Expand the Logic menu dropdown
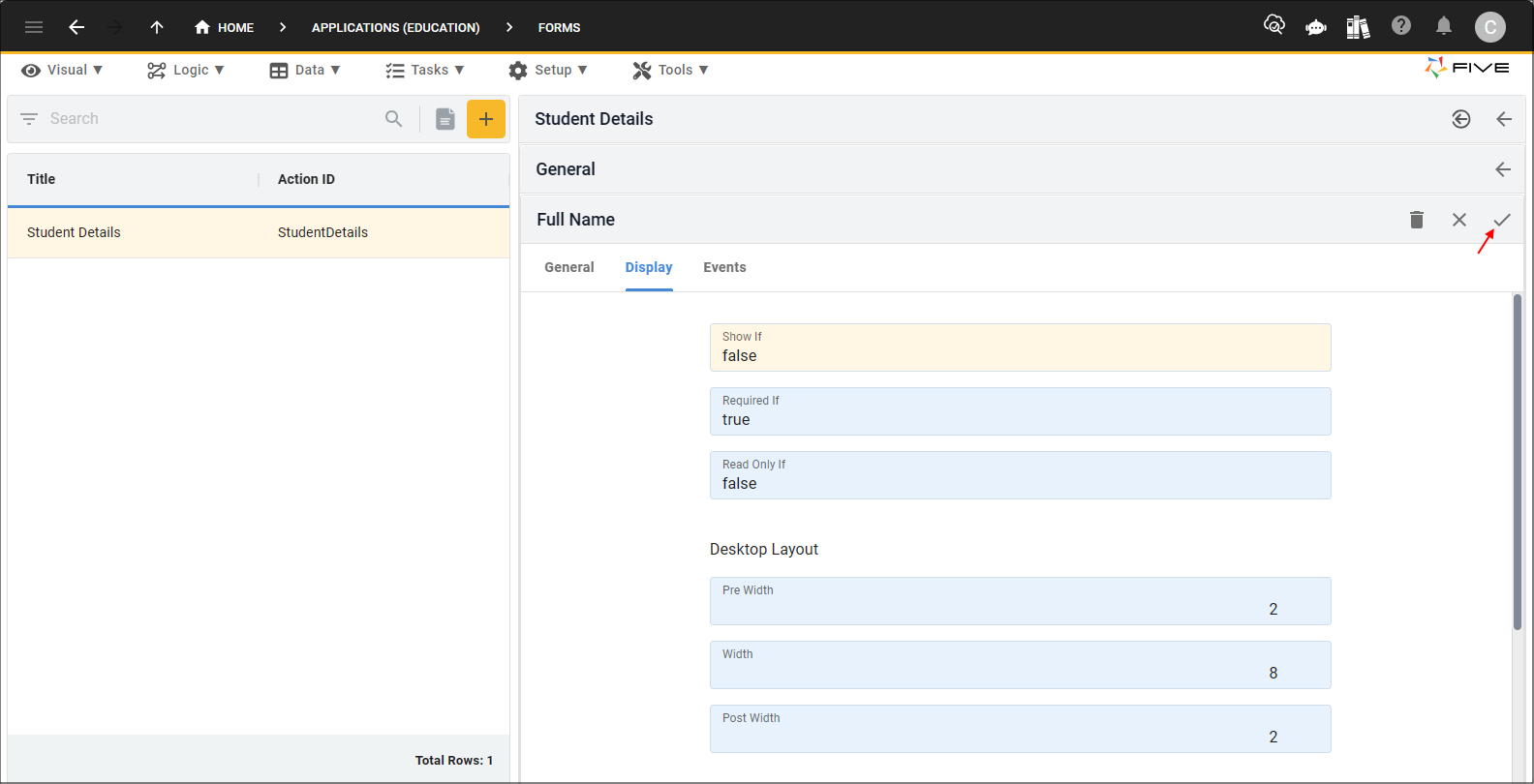Screen dimensions: 1534x784 [186, 70]
